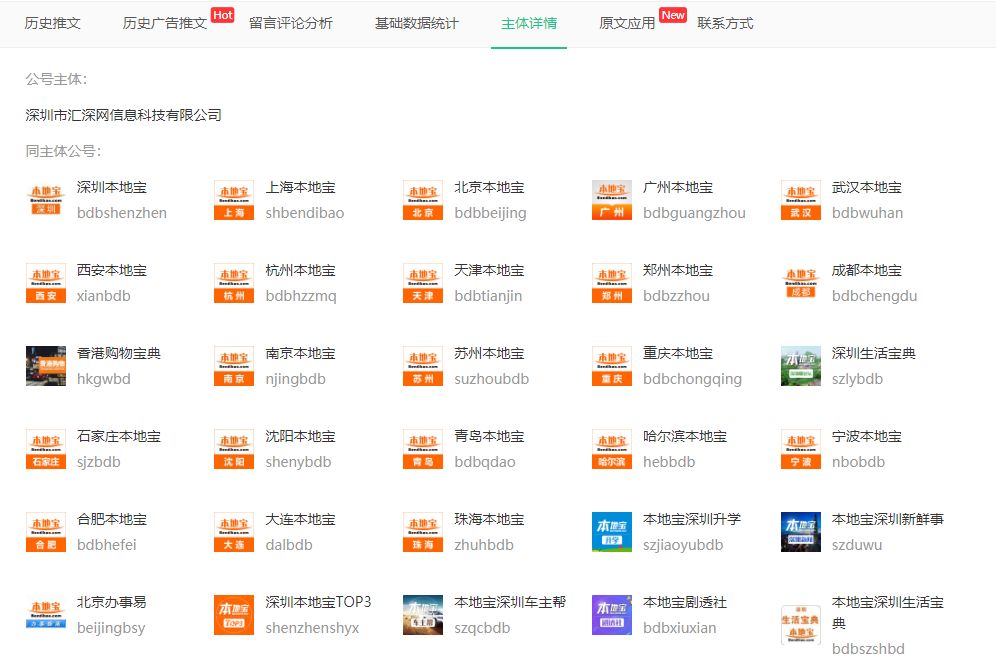
Task: Open the 本地宝深圳升学 blue logo icon
Action: 612,532
